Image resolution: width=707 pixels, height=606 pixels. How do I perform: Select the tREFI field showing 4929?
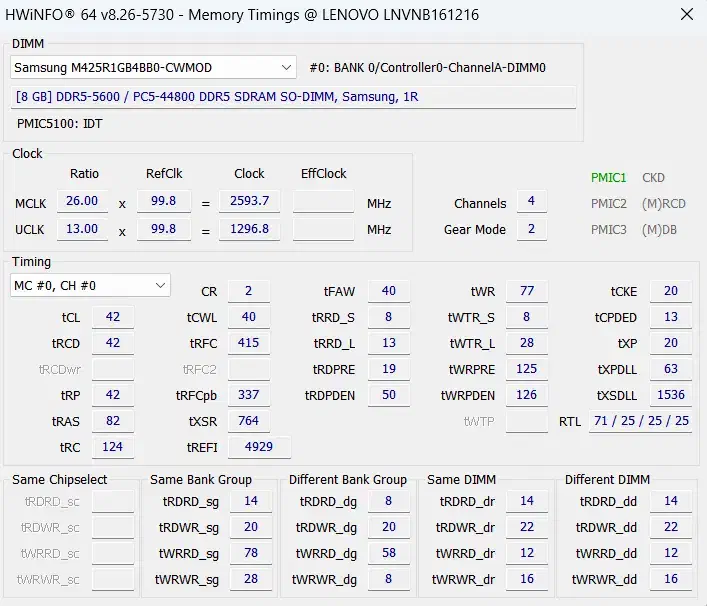tap(259, 447)
